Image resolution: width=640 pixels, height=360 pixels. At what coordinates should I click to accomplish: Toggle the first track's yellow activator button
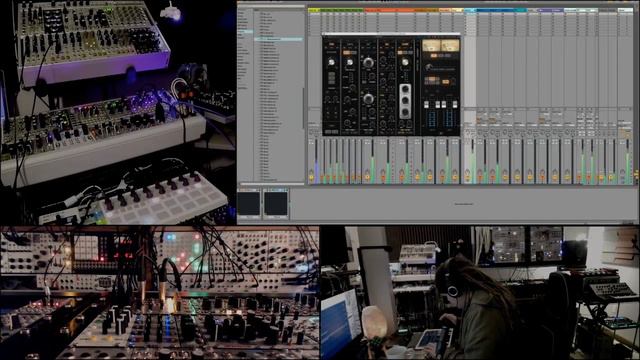point(311,178)
